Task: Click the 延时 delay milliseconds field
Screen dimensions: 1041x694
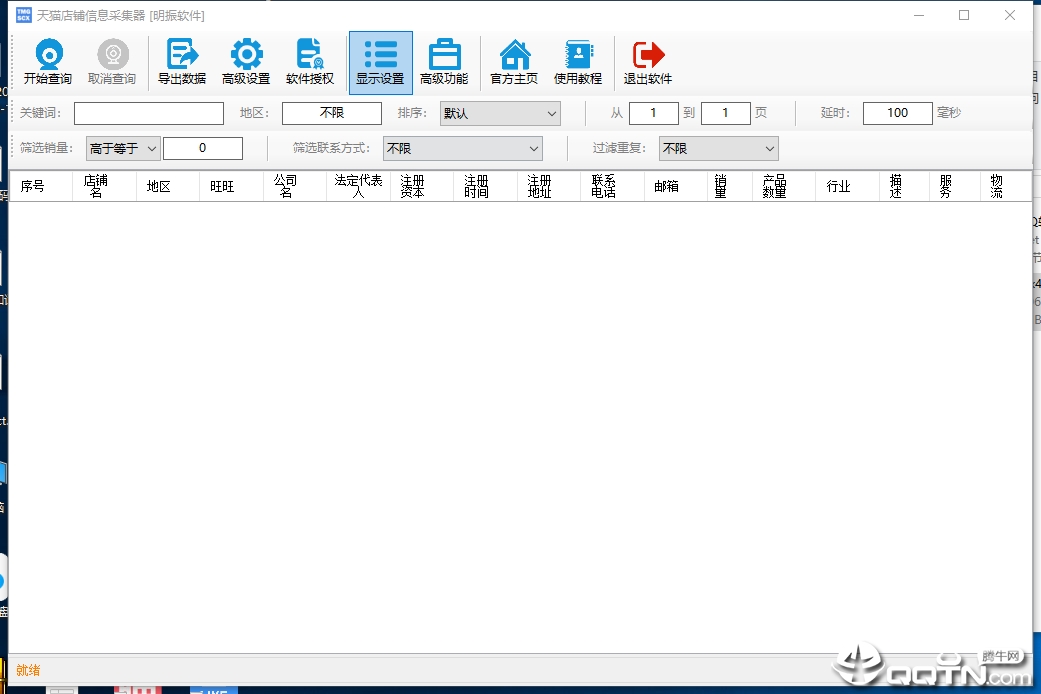Action: tap(897, 114)
